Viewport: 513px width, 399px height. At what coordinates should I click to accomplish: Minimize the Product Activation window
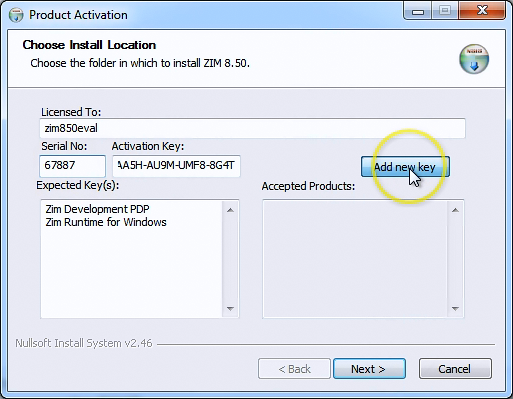[x=418, y=11]
